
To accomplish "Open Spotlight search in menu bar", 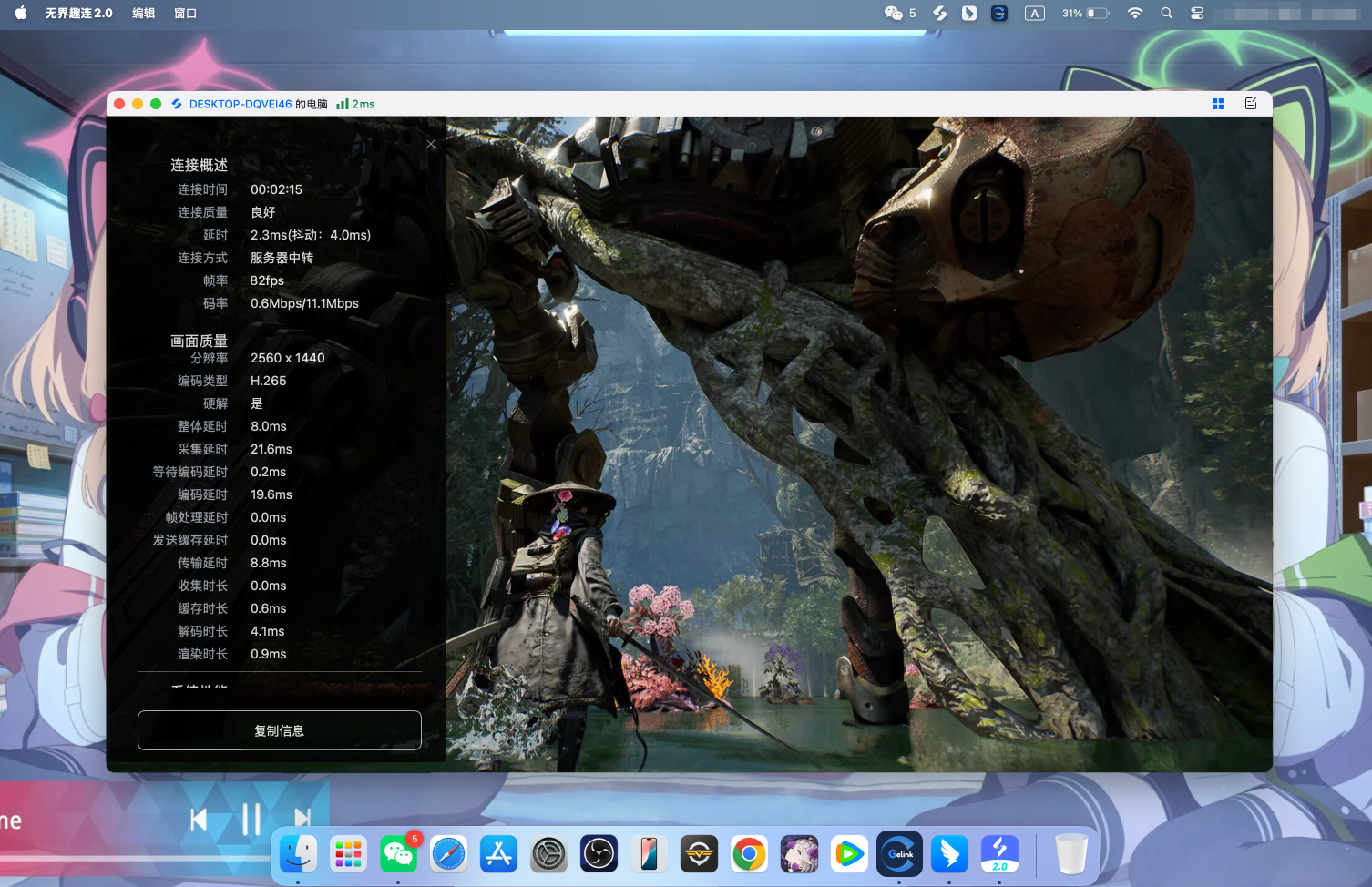I will pyautogui.click(x=1167, y=13).
